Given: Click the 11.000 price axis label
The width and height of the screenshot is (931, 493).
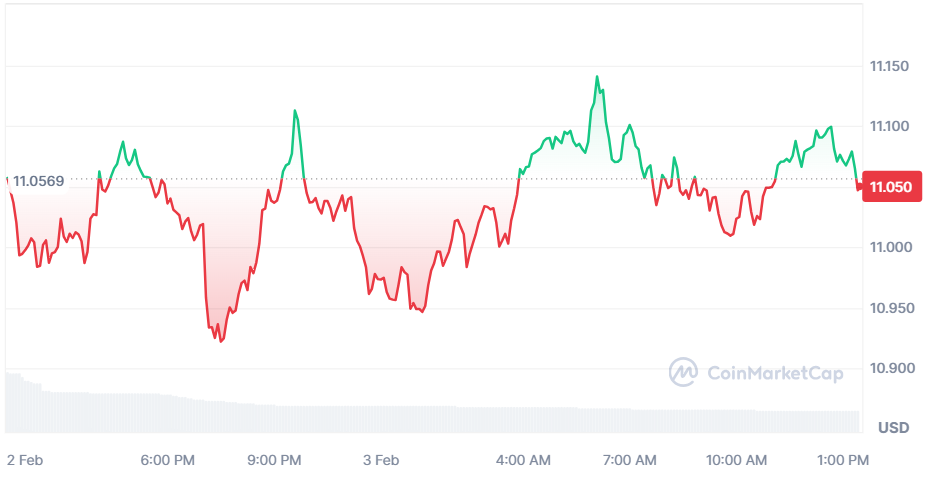Looking at the screenshot, I should coord(889,247).
